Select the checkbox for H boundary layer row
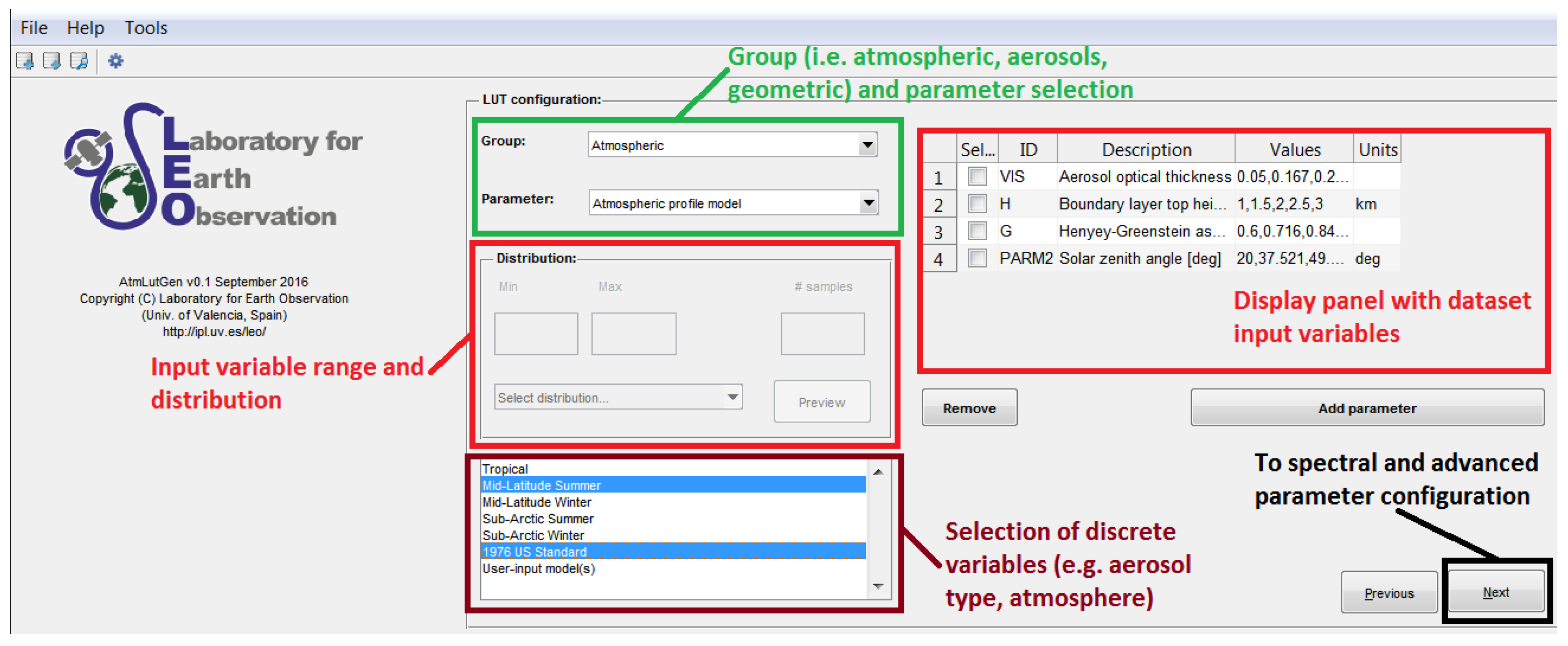 point(977,203)
